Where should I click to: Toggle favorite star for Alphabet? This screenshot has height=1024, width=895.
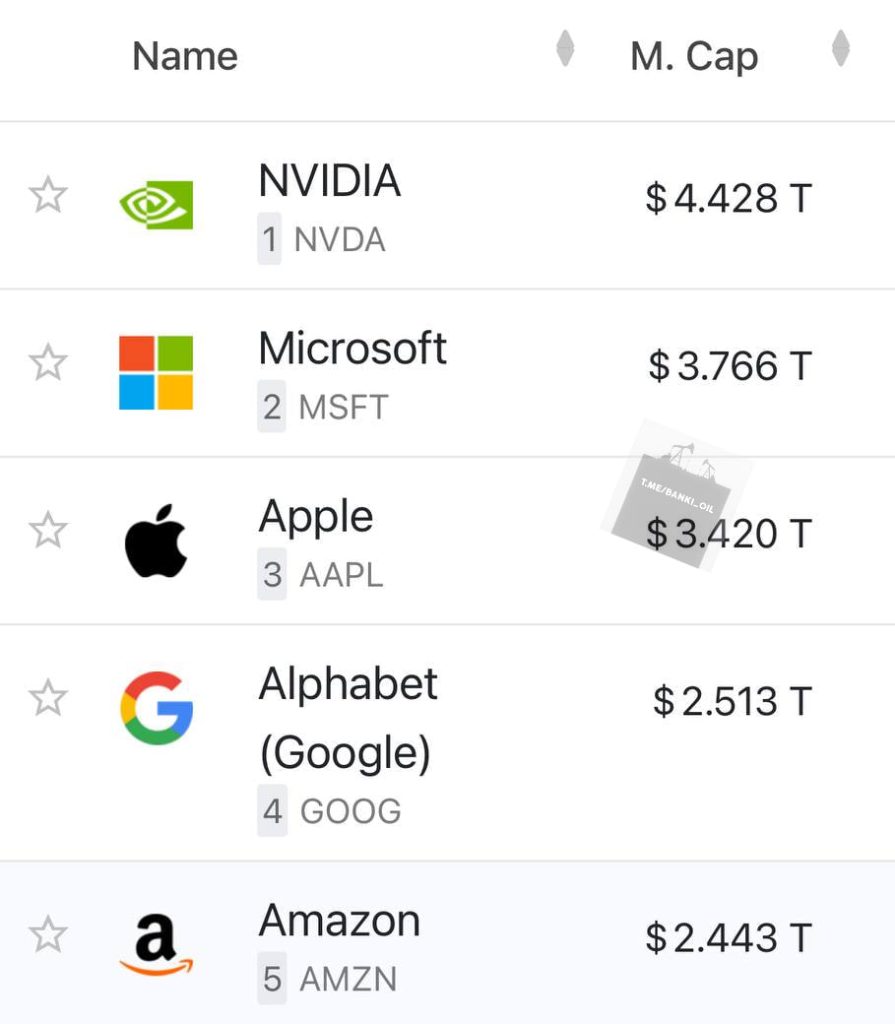[48, 697]
